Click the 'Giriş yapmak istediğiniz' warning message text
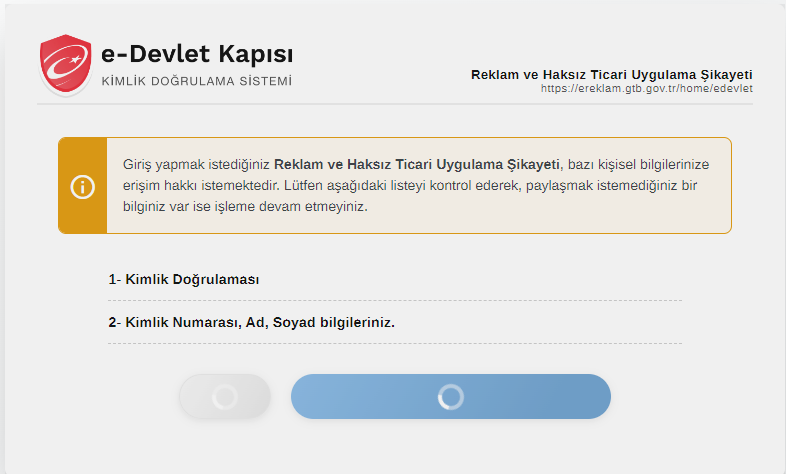786x474 pixels. coord(416,185)
